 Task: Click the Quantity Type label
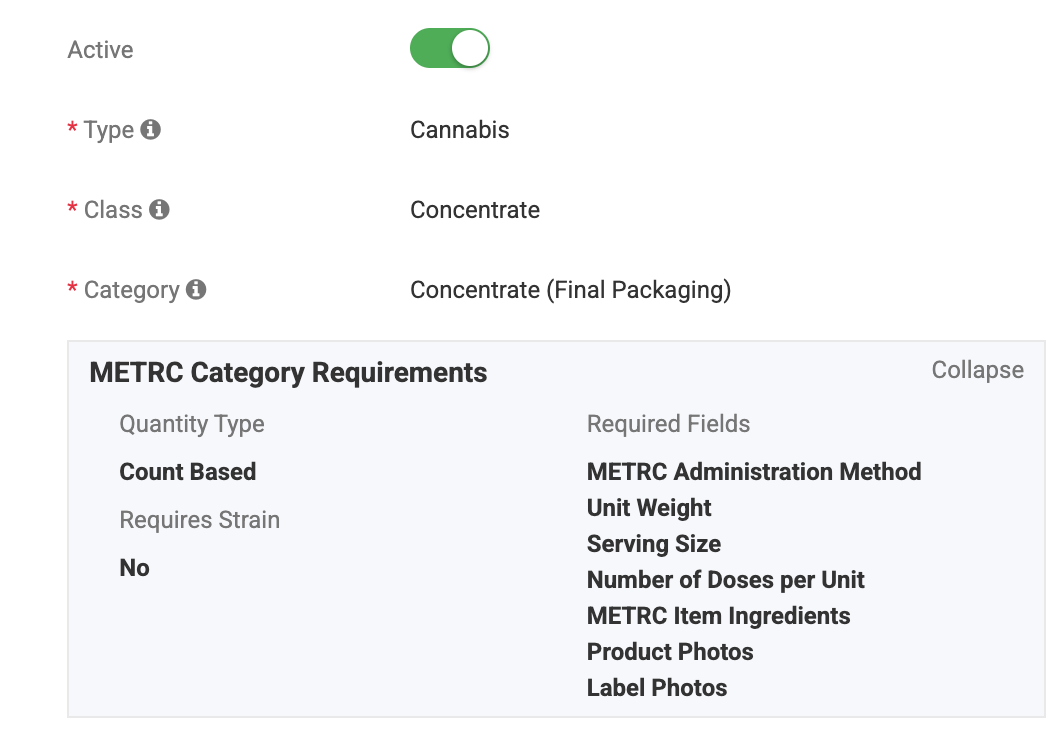192,424
